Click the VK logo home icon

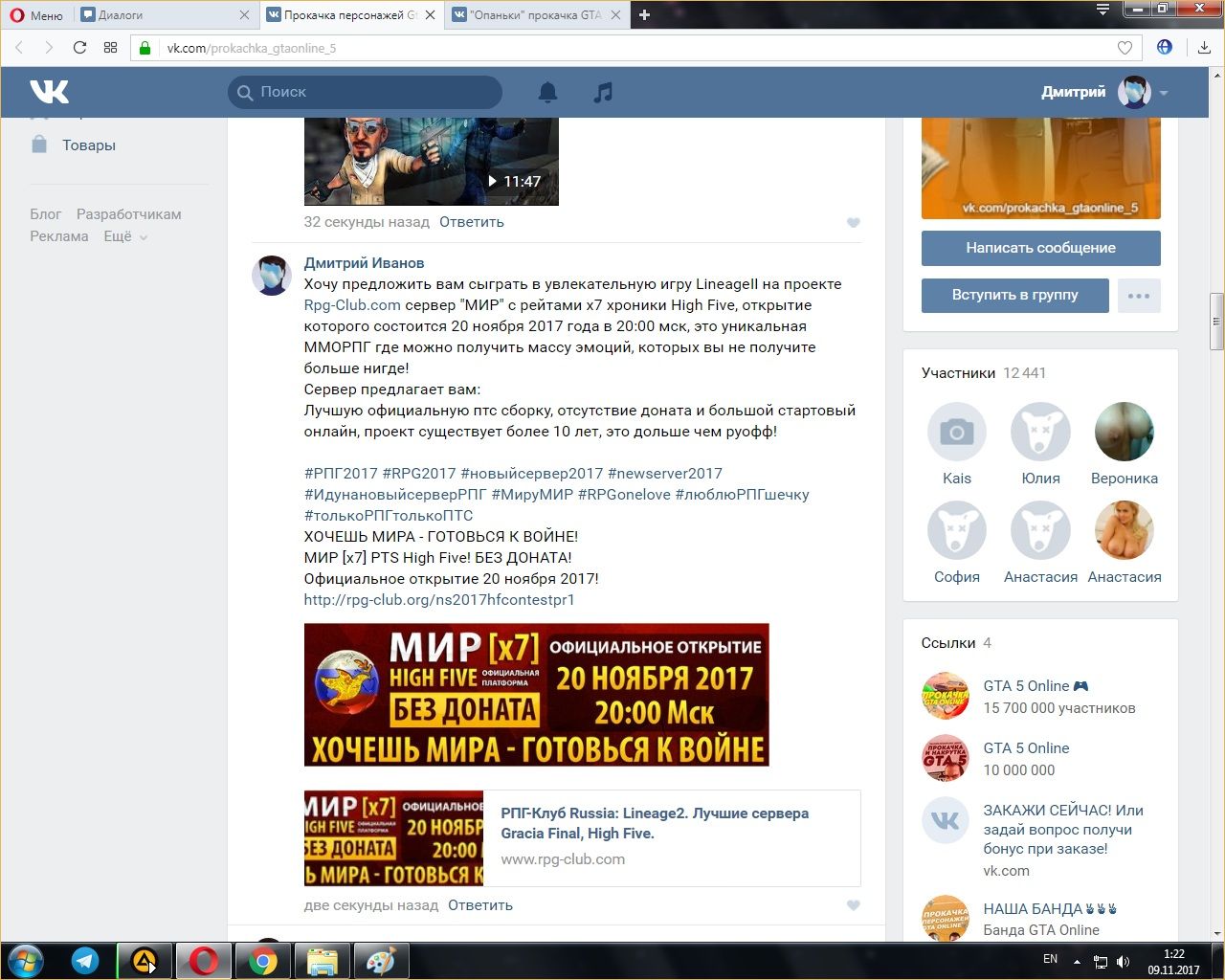click(x=49, y=92)
